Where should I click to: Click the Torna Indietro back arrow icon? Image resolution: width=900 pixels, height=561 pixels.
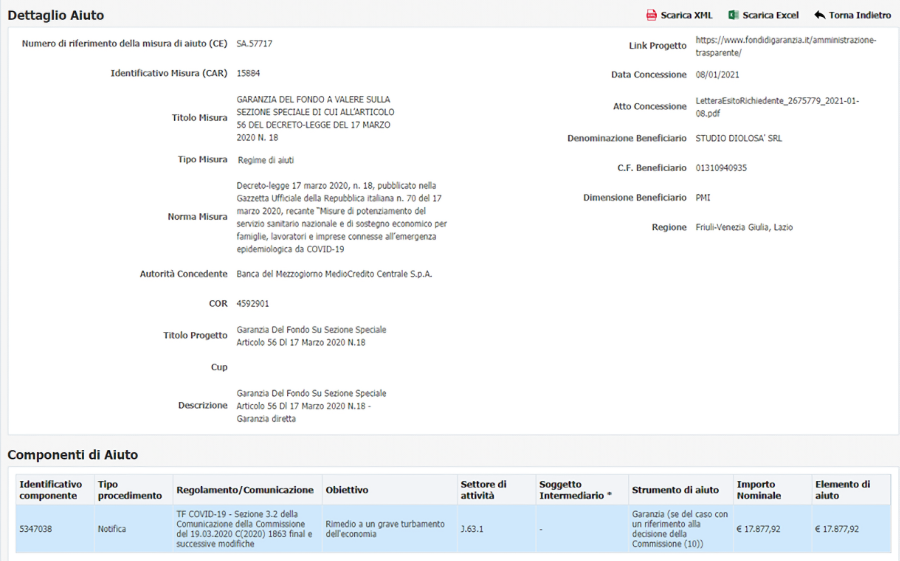click(x=820, y=15)
